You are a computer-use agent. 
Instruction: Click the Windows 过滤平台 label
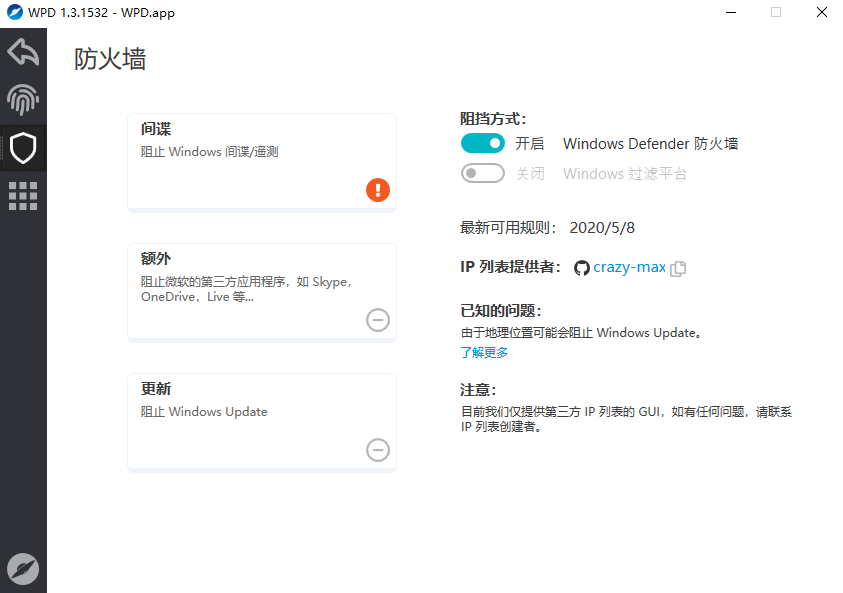(625, 174)
